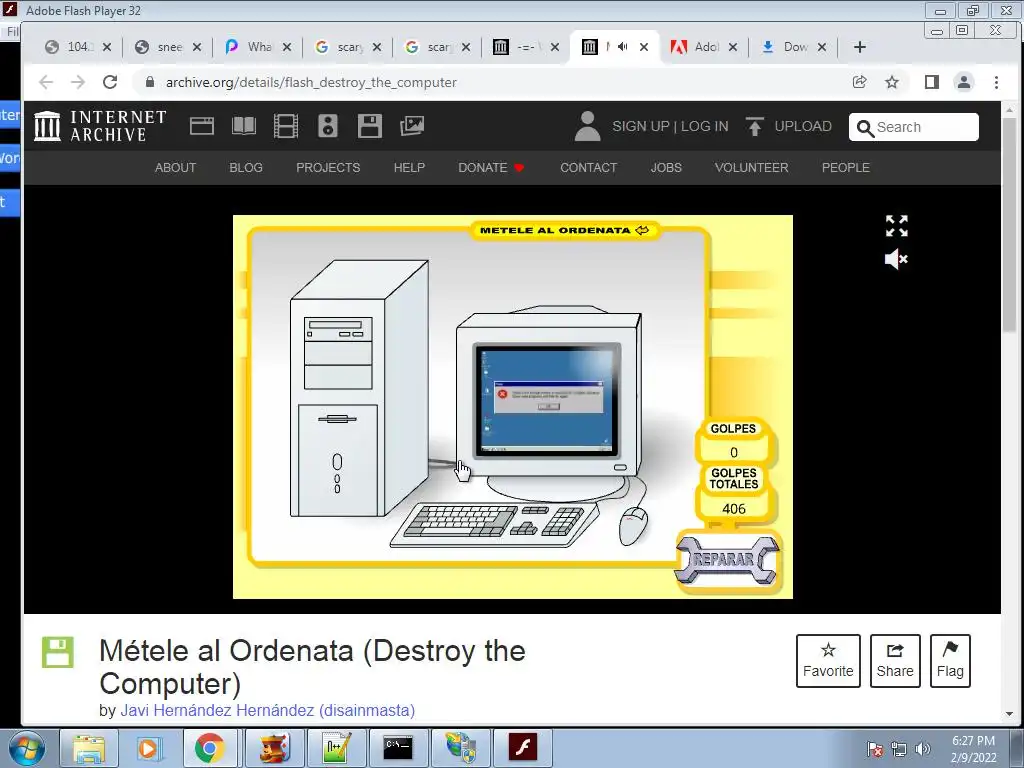Screen dimensions: 1024x768
Task: Click the REPARAR wrench button
Action: 727,560
